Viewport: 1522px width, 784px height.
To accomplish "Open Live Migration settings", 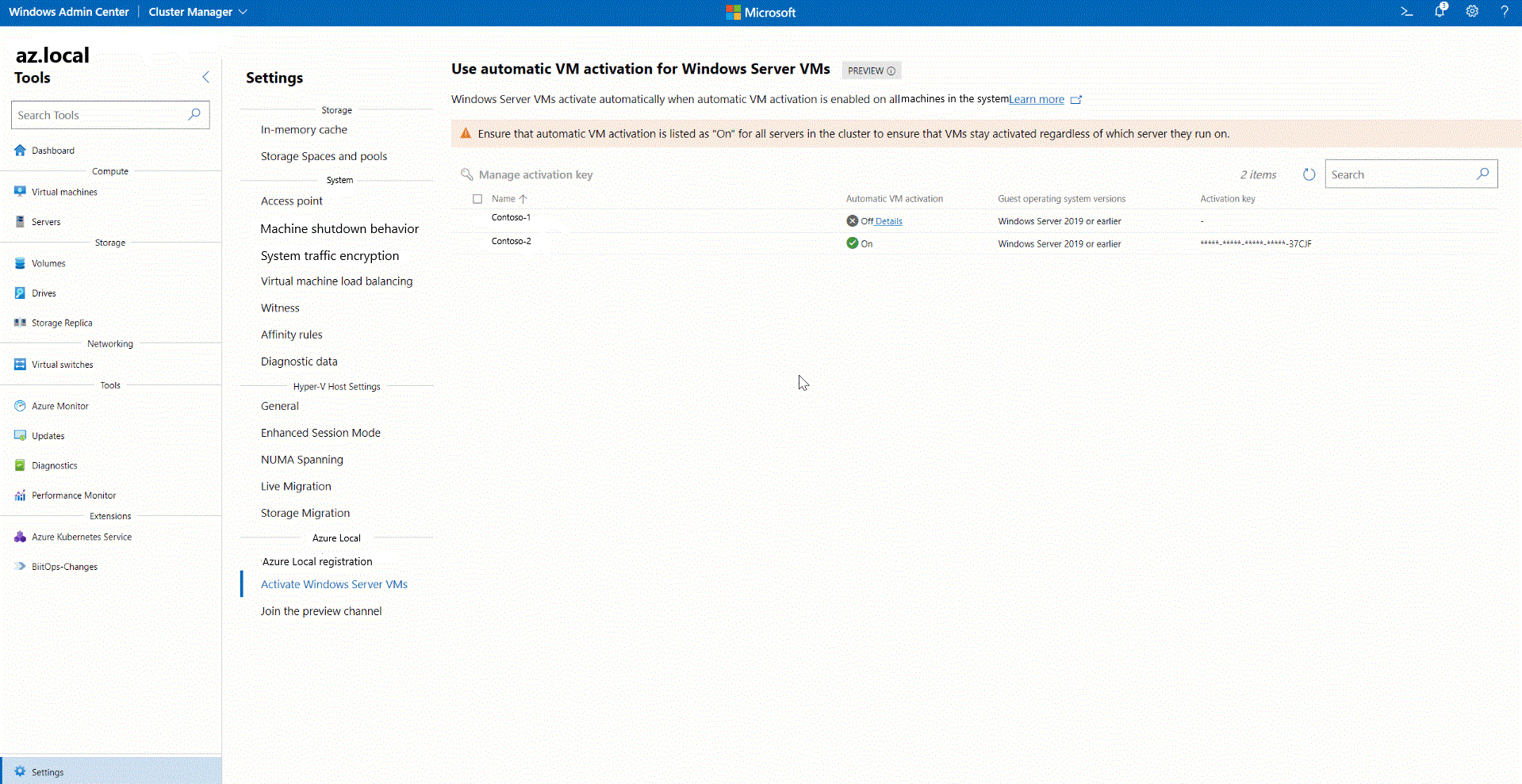I will pyautogui.click(x=296, y=487).
